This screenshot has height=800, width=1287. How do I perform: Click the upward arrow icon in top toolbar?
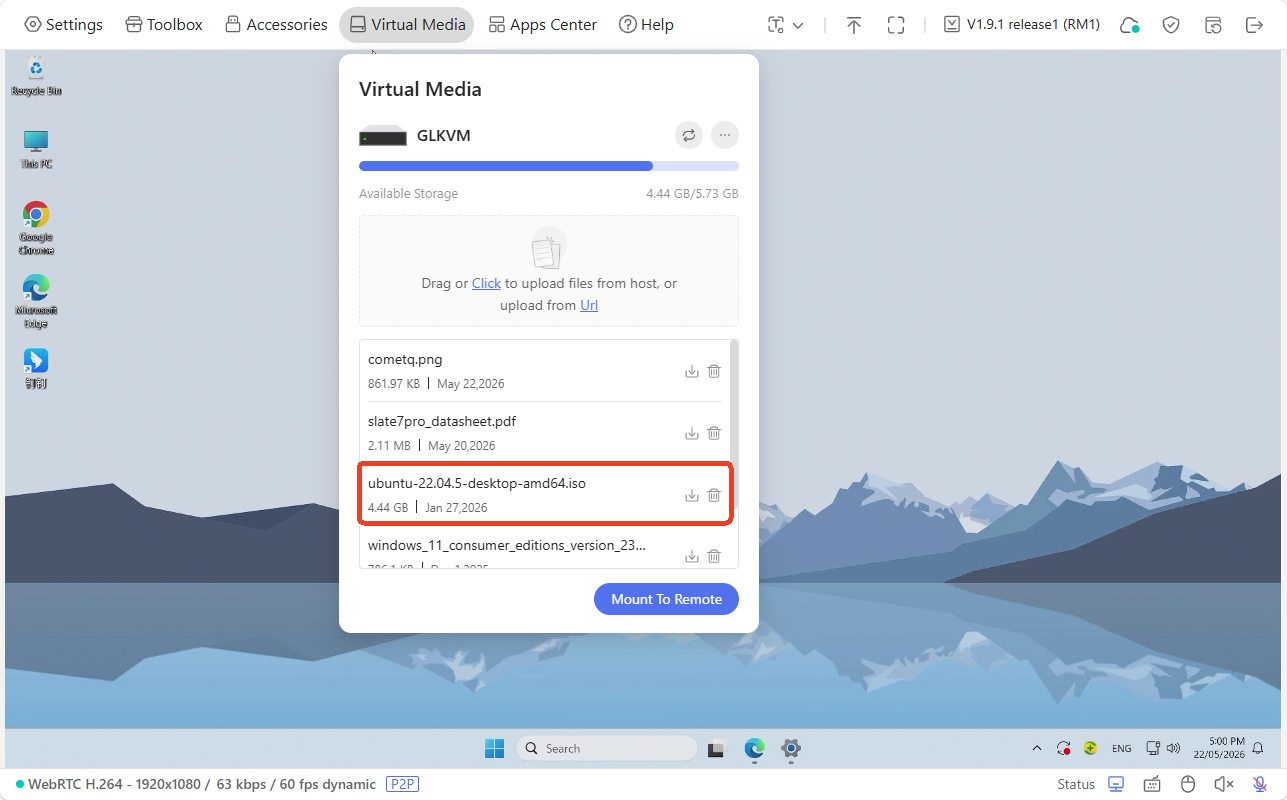(853, 25)
